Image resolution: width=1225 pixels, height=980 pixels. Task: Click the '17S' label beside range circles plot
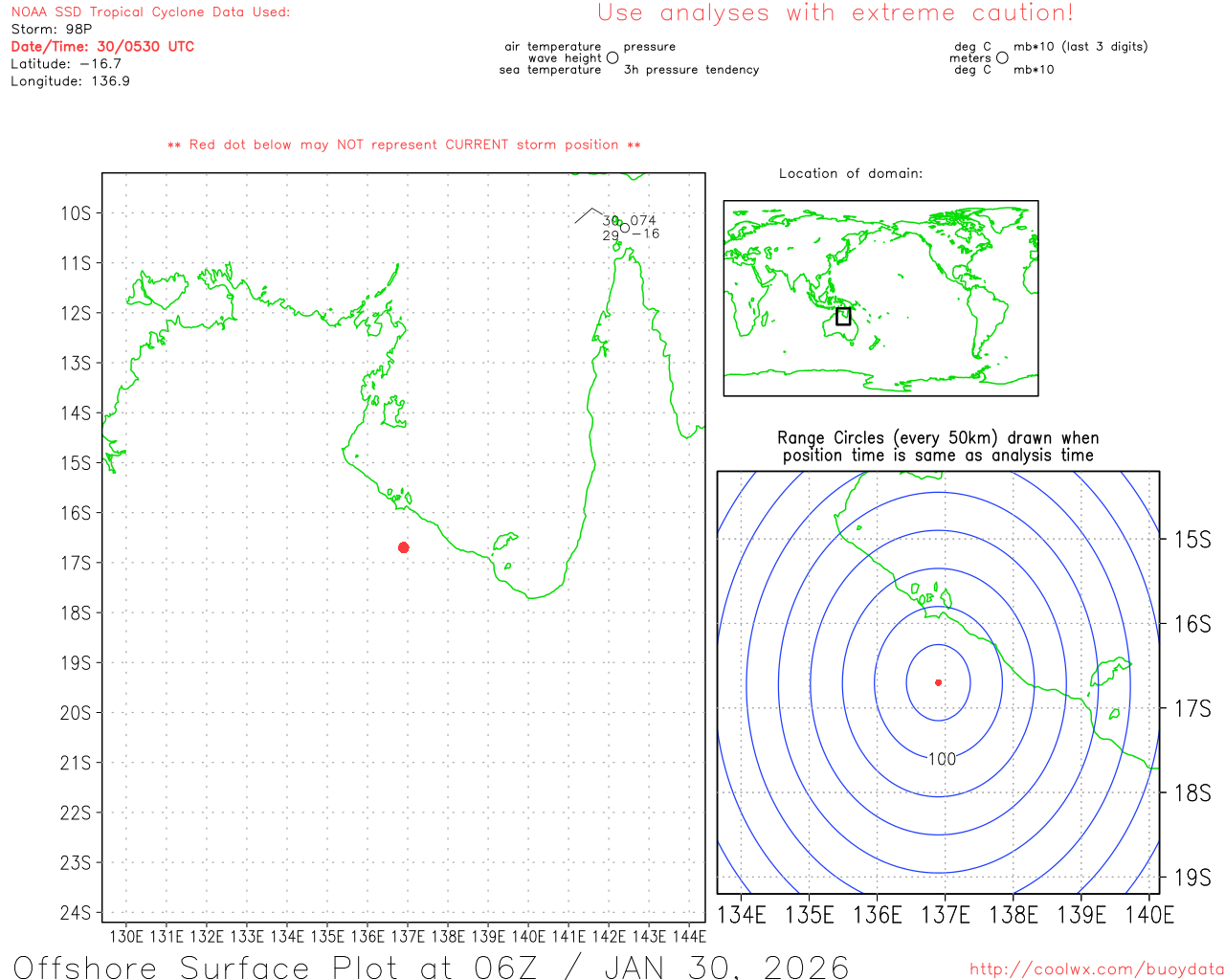tap(1192, 709)
